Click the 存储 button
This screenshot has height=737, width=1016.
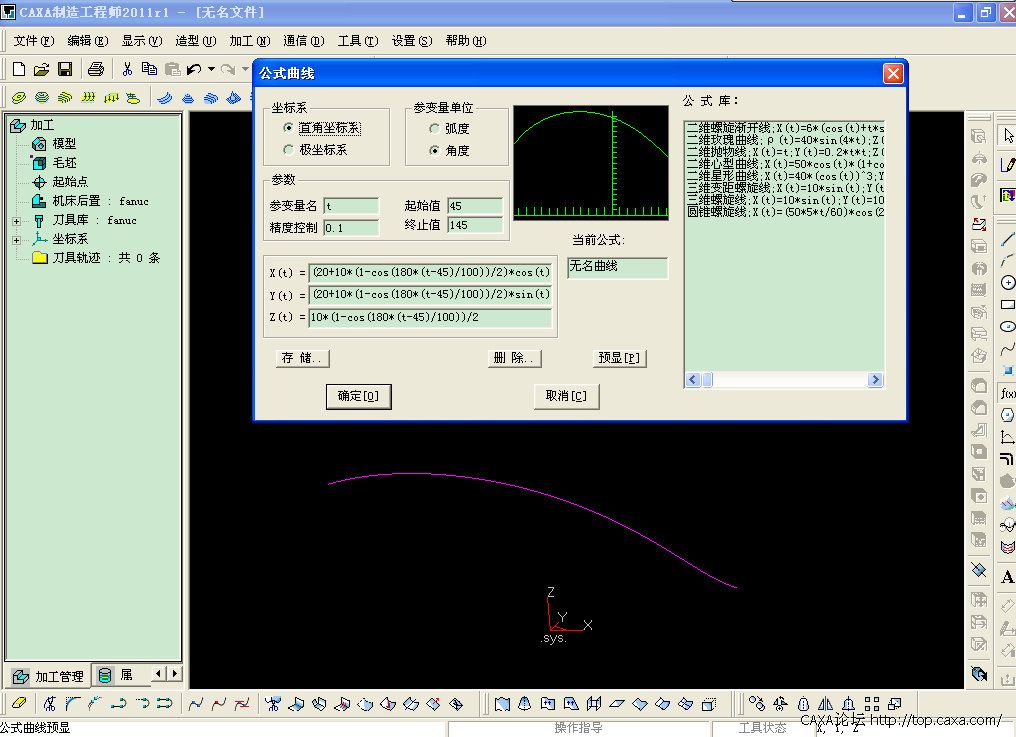pos(303,358)
